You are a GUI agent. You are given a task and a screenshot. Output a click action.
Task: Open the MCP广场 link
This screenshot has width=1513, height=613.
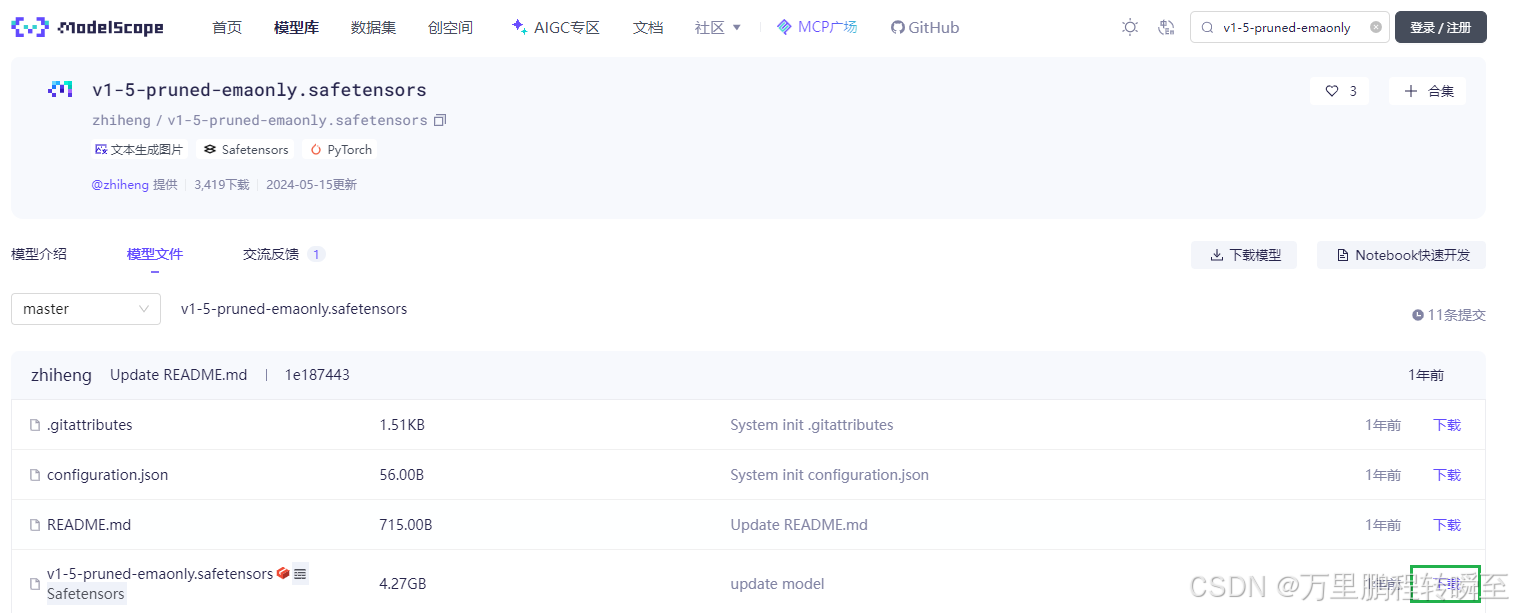pos(817,27)
